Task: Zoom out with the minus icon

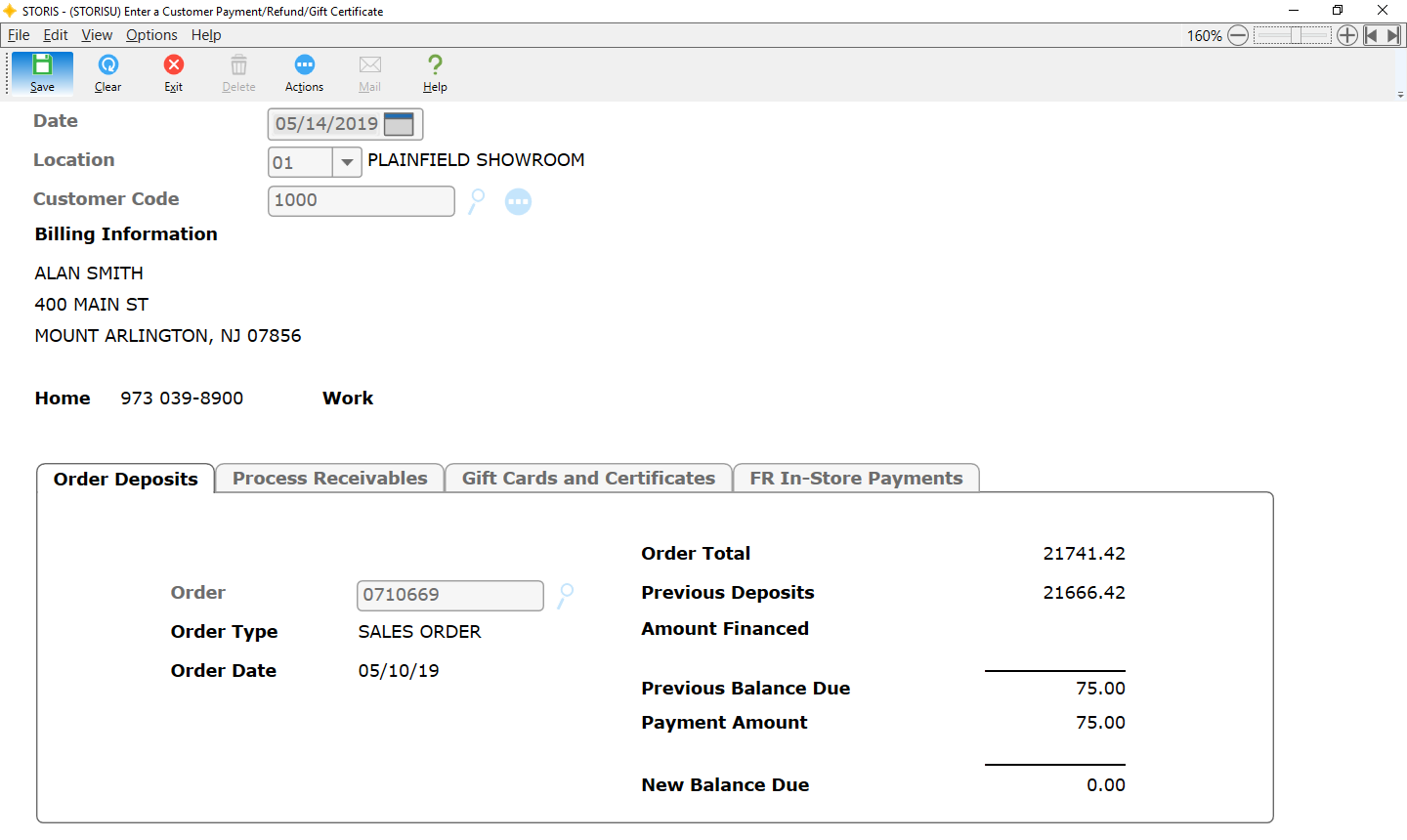Action: (1238, 35)
